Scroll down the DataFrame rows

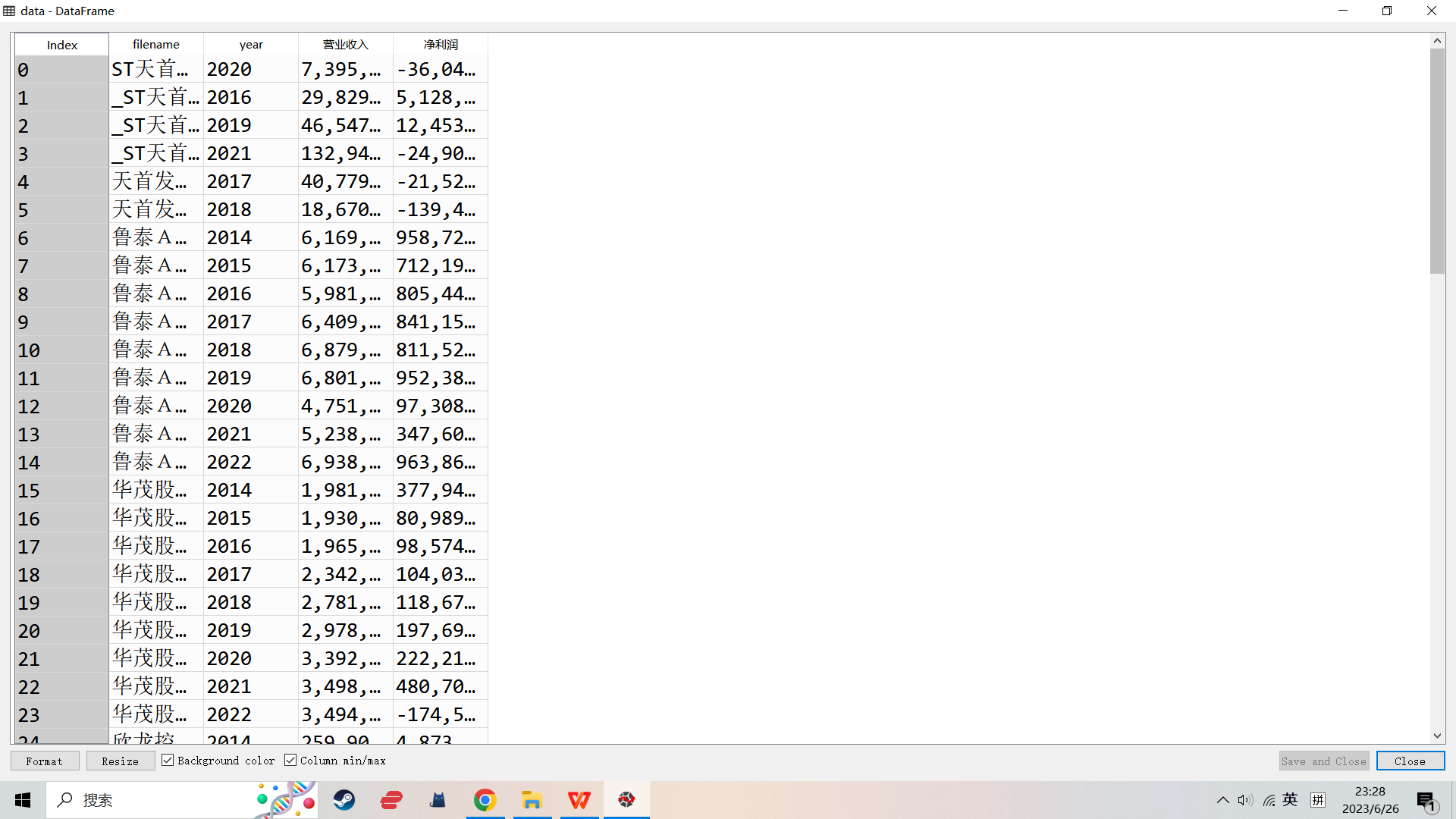pos(1436,737)
